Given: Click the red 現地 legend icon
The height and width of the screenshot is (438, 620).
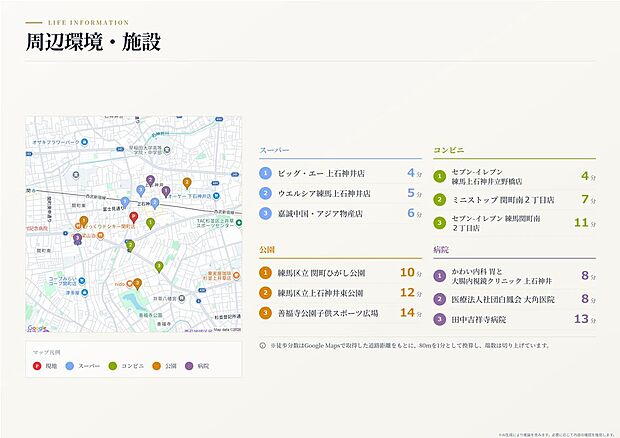Looking at the screenshot, I should 37,366.
